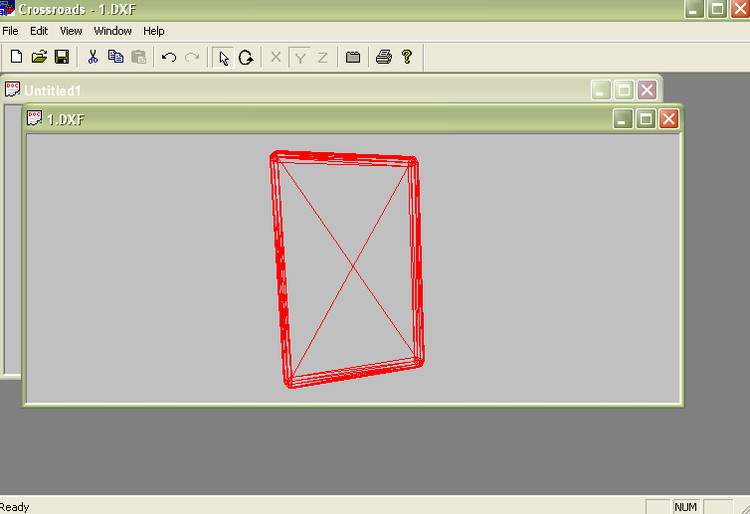Image resolution: width=750 pixels, height=514 pixels.
Task: Select the pointer arrow tool
Action: coord(223,58)
